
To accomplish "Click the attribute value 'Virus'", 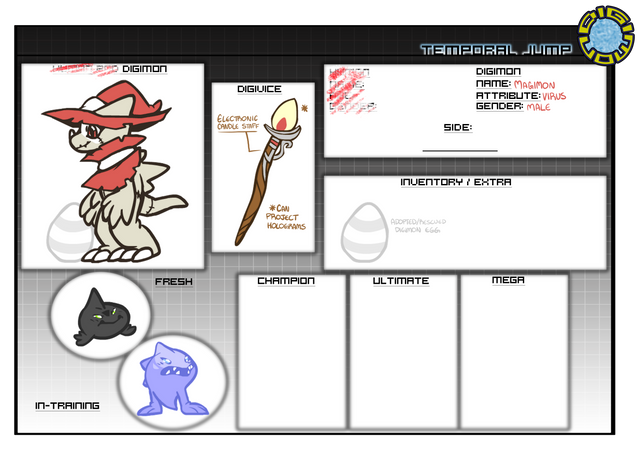I will coord(554,96).
